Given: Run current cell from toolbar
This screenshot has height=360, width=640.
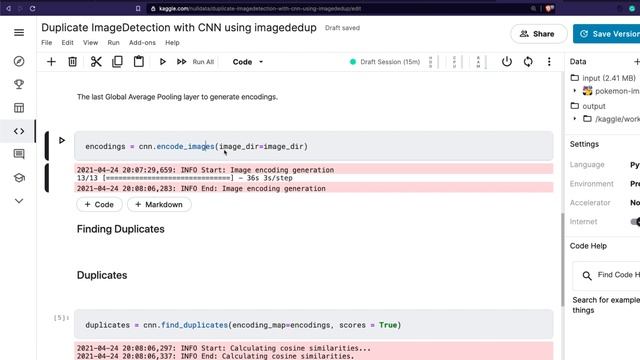Looking at the screenshot, I should [x=162, y=62].
